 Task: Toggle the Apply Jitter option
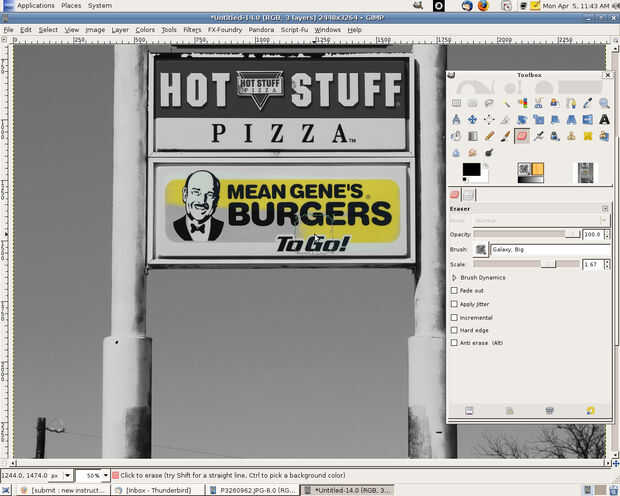point(456,304)
